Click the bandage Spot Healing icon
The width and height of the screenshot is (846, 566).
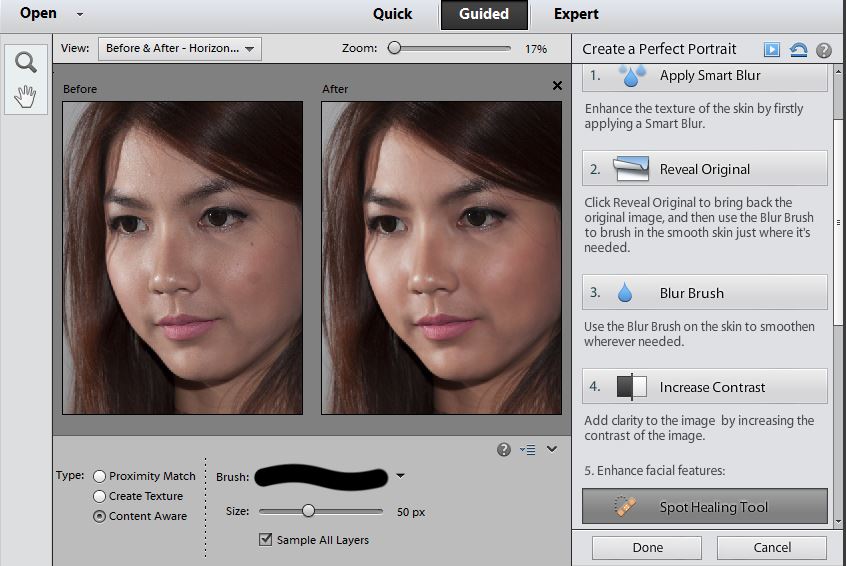click(625, 507)
